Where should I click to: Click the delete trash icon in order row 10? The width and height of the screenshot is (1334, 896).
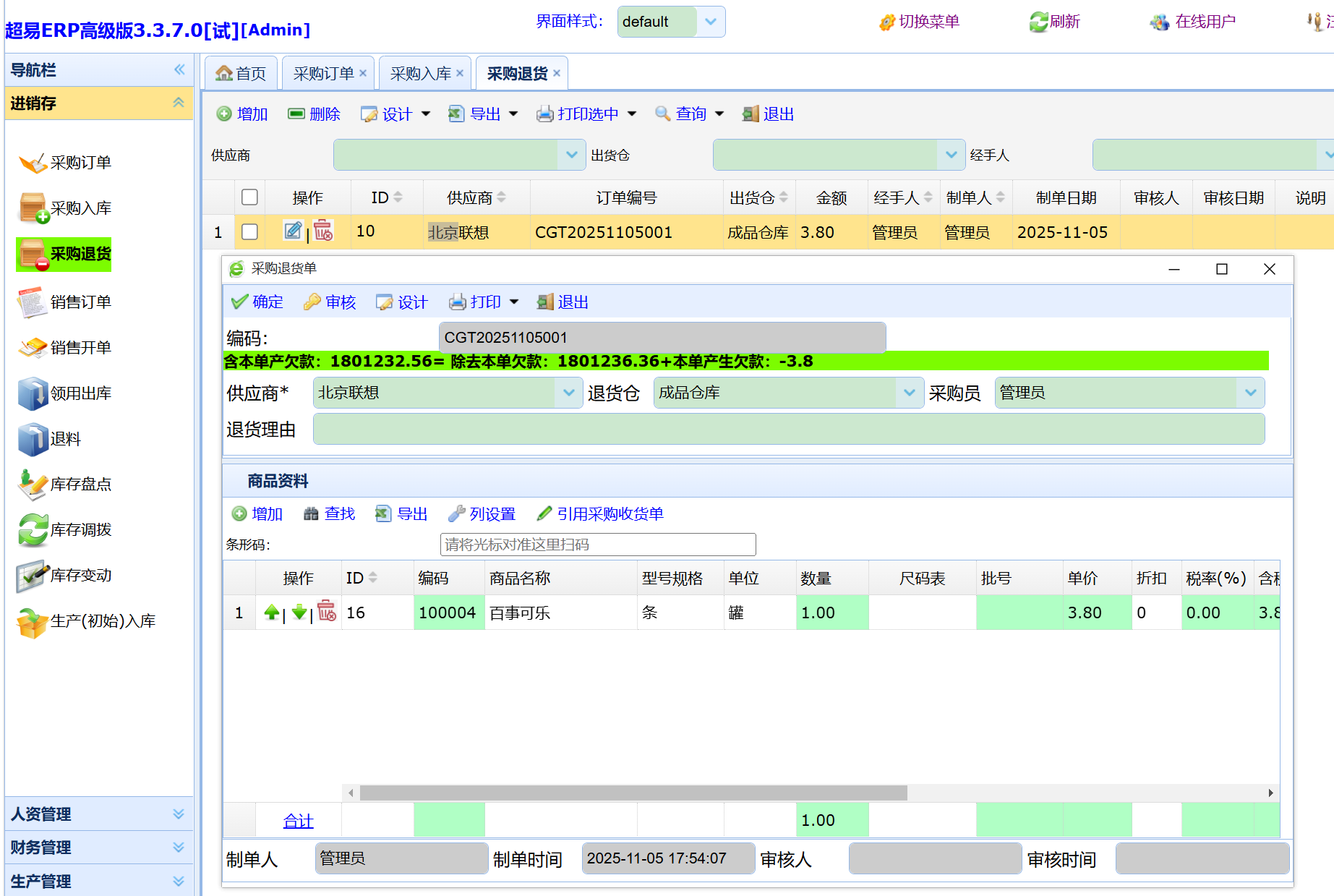(x=323, y=231)
